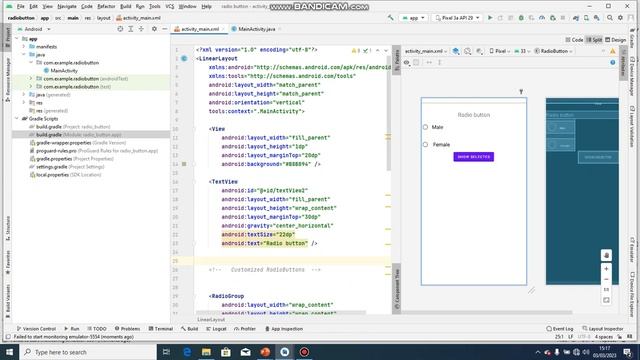Open Layout Inspector in bottom bar
Viewport: 640px width, 360px height.
[x=603, y=329]
